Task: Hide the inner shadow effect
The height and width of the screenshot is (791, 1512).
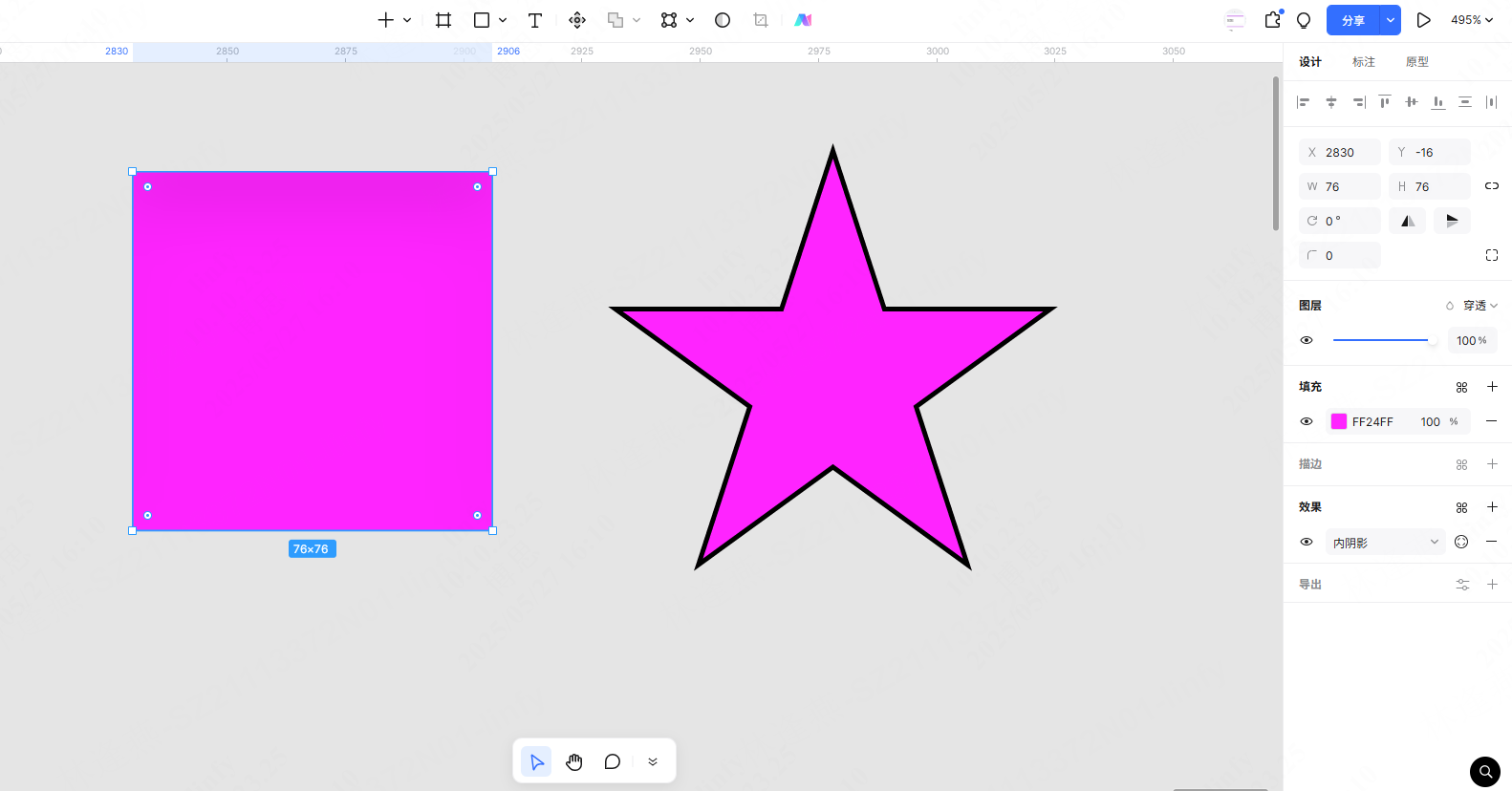Action: click(x=1307, y=542)
